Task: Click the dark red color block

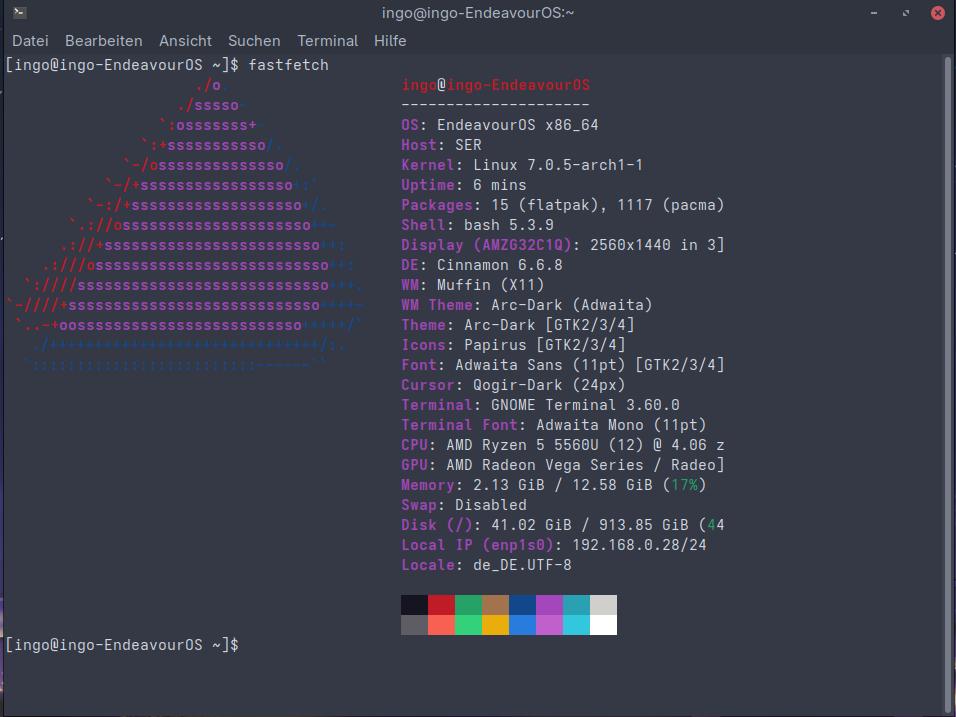Action: click(441, 605)
